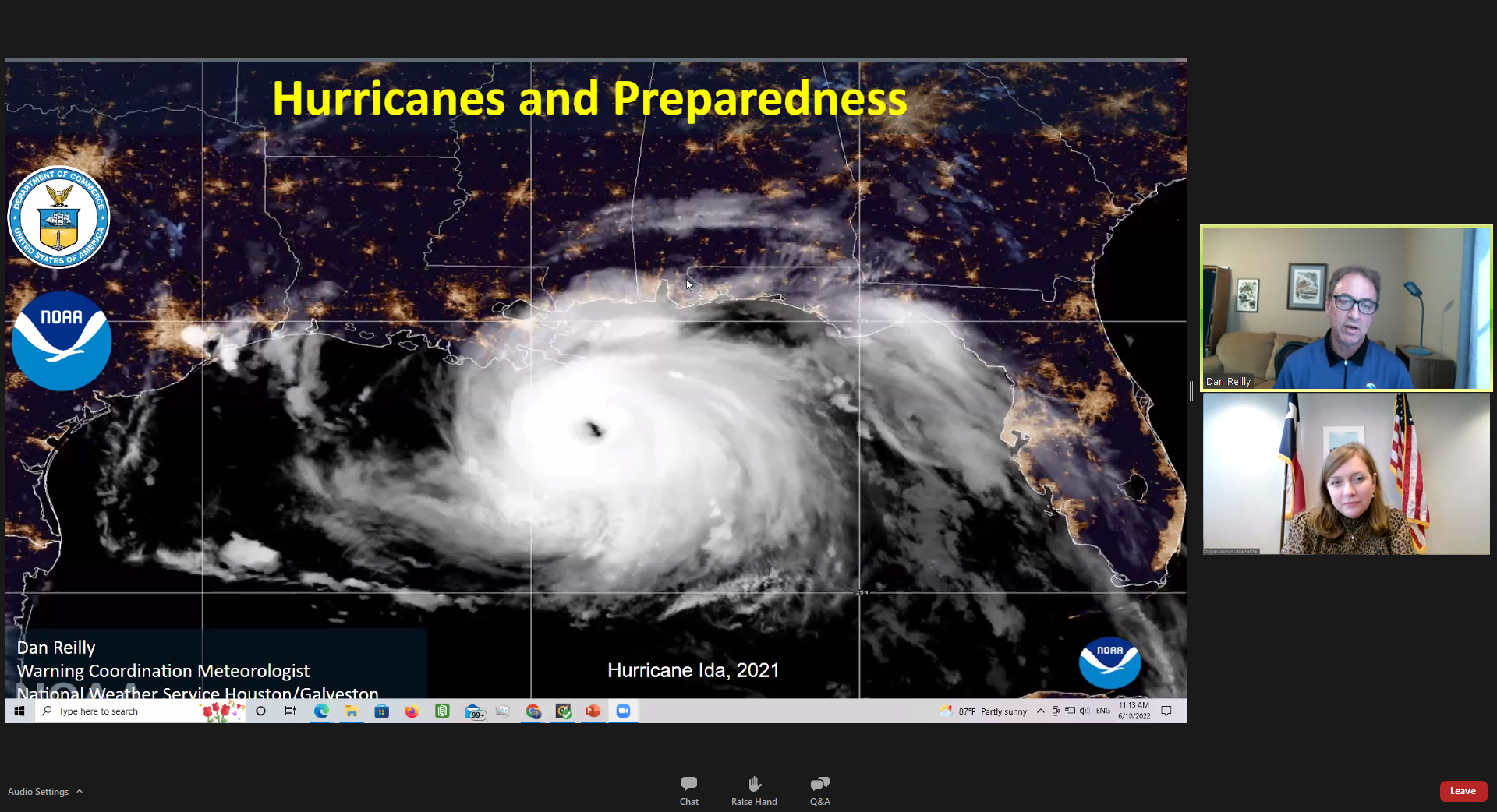Viewport: 1497px width, 812px height.
Task: Click PowerPoint icon in shared taskbar
Action: [x=593, y=711]
